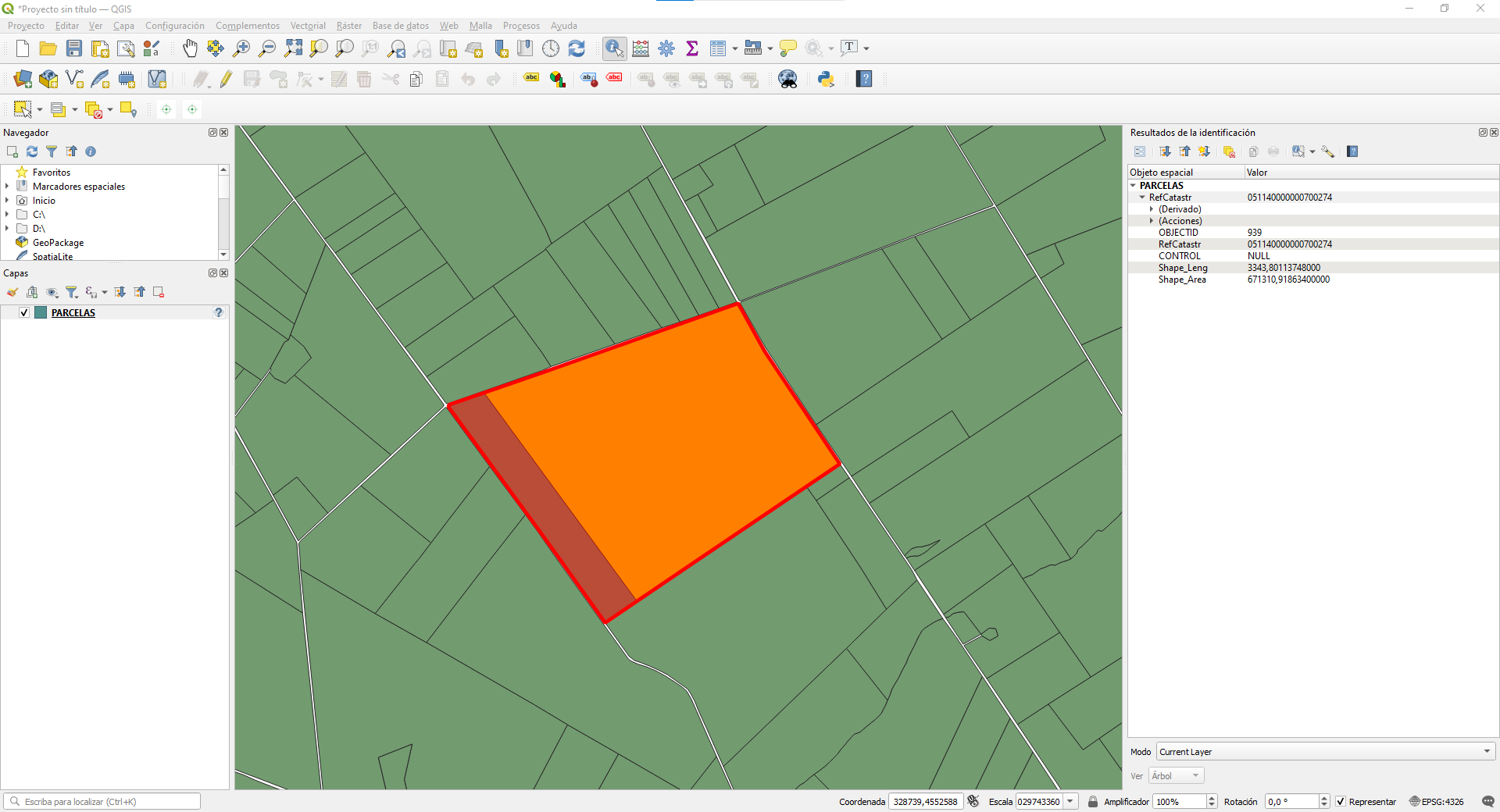1500x812 pixels.
Task: Open the Vectorial menu
Action: [x=308, y=26]
